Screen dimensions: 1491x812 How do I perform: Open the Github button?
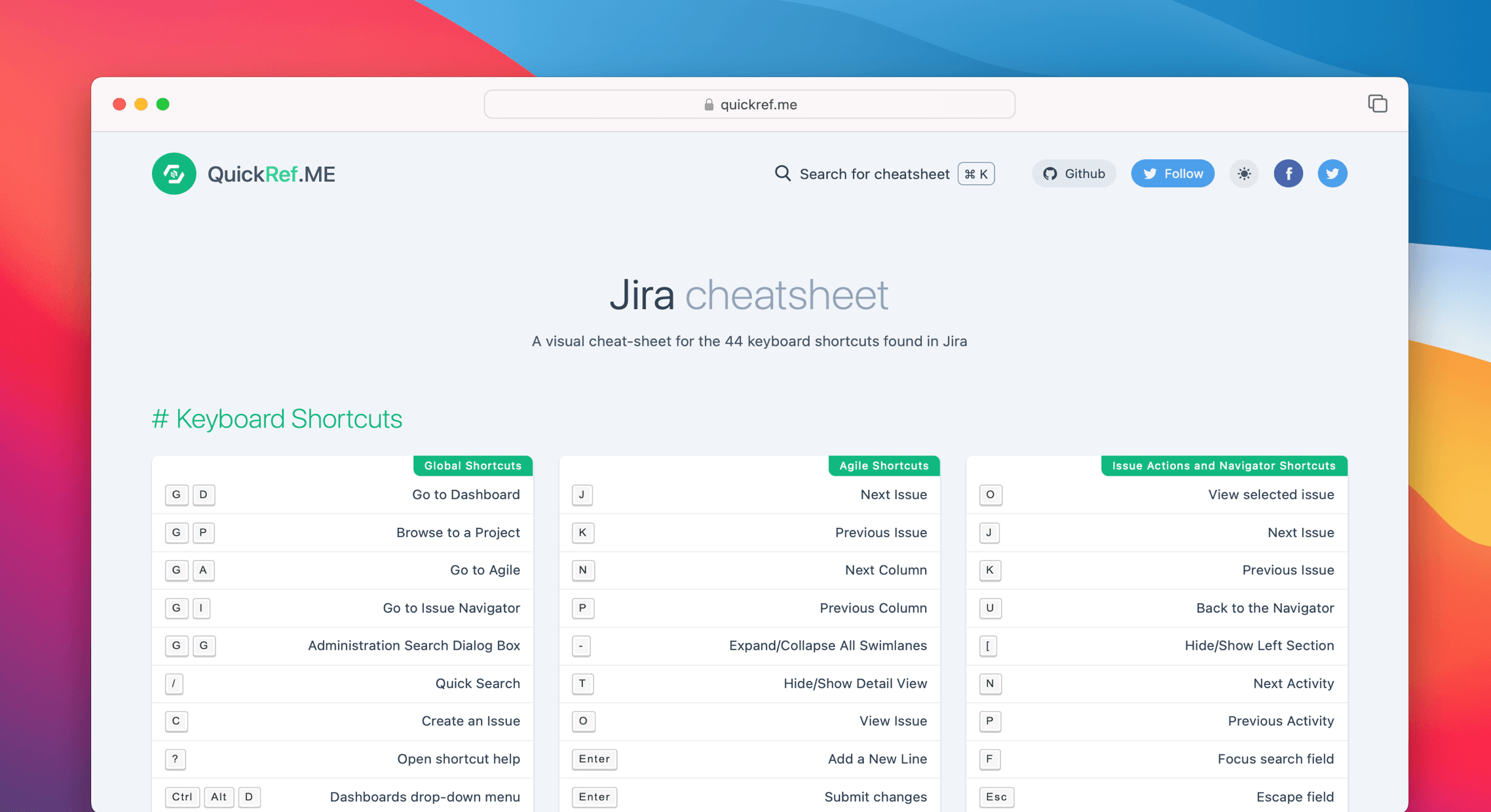[1074, 174]
